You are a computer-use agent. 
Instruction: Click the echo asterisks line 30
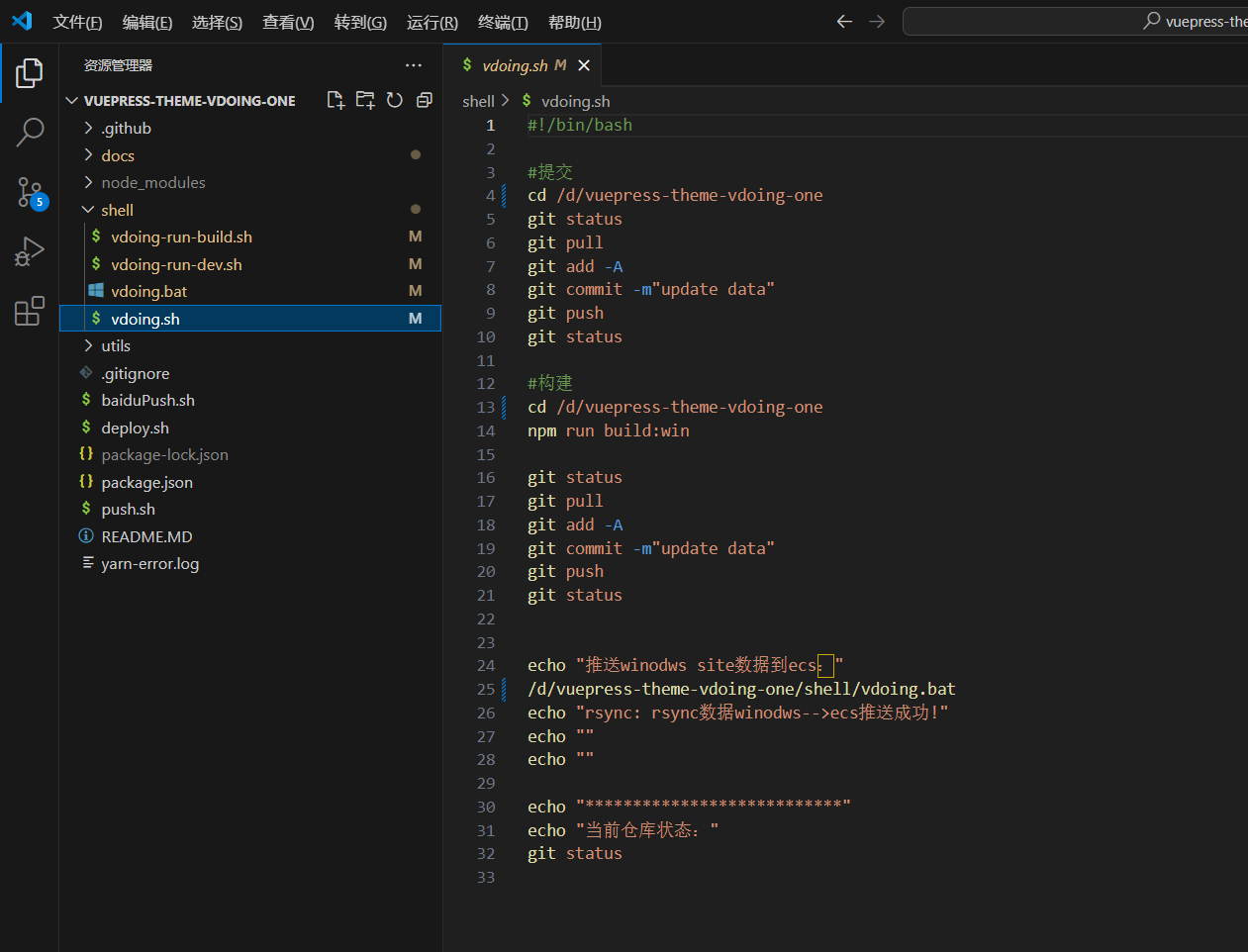click(689, 807)
